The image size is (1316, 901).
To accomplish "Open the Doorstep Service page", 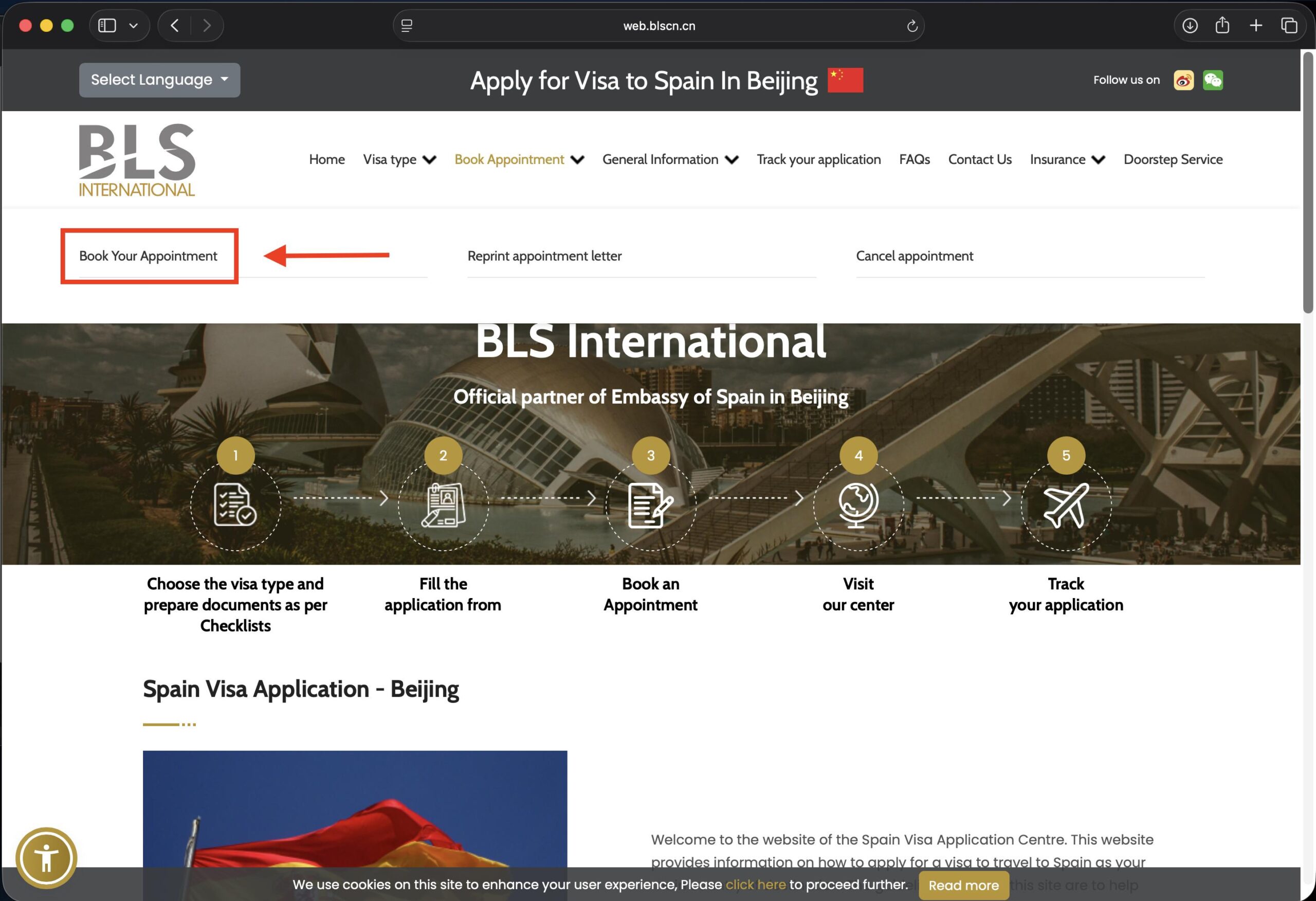I will coord(1173,160).
